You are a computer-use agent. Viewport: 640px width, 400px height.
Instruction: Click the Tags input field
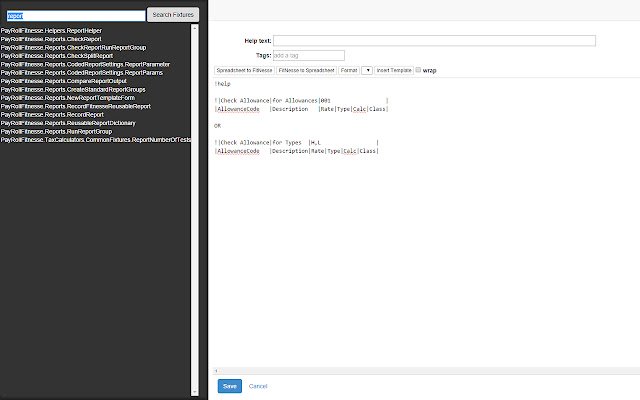click(x=309, y=56)
